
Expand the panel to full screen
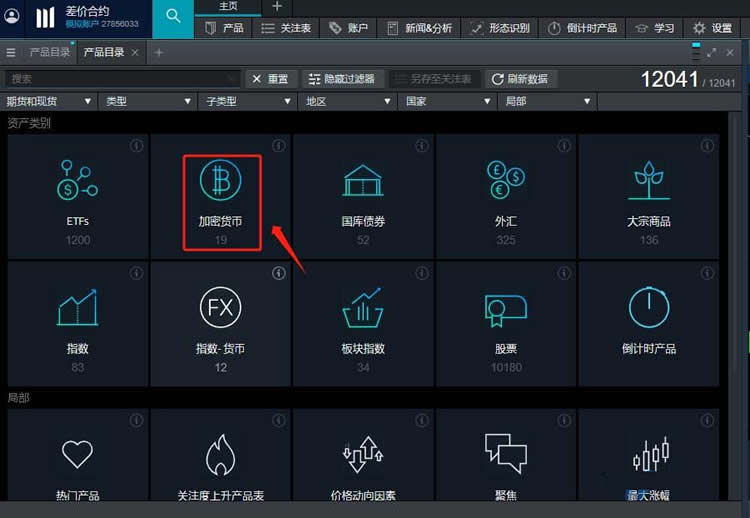tap(712, 53)
